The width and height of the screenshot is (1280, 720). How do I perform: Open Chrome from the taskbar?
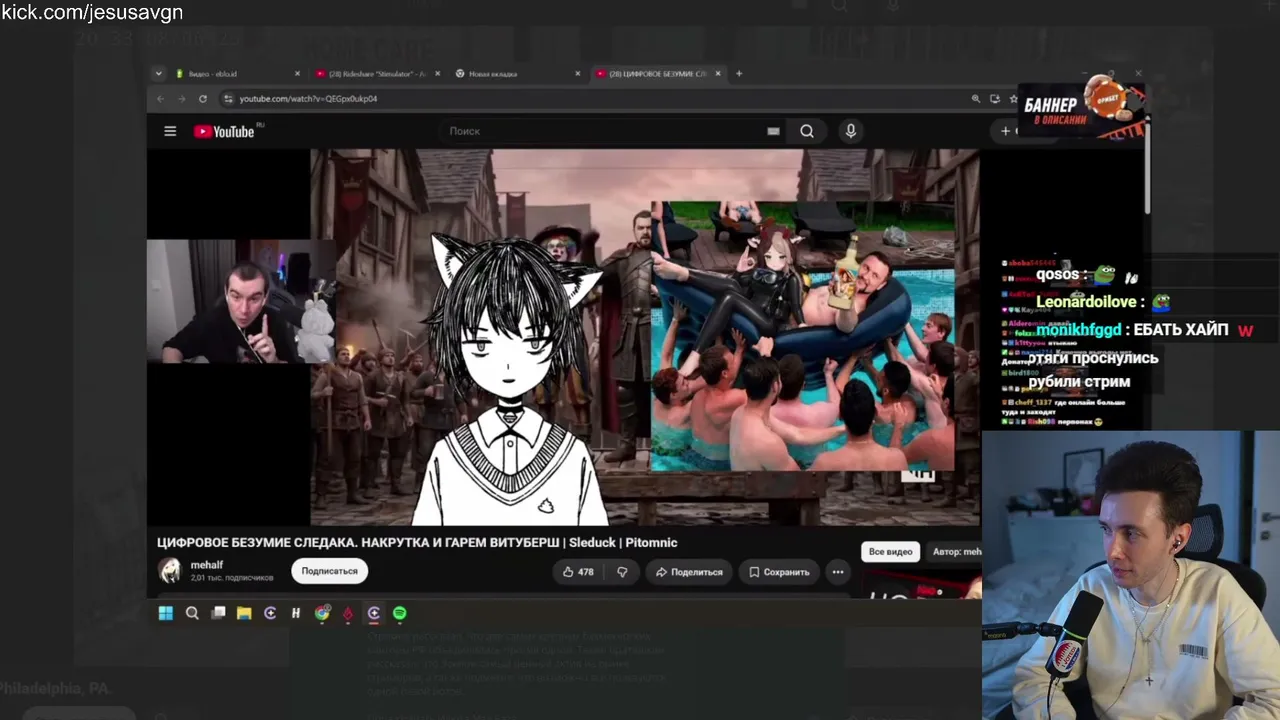pos(322,613)
